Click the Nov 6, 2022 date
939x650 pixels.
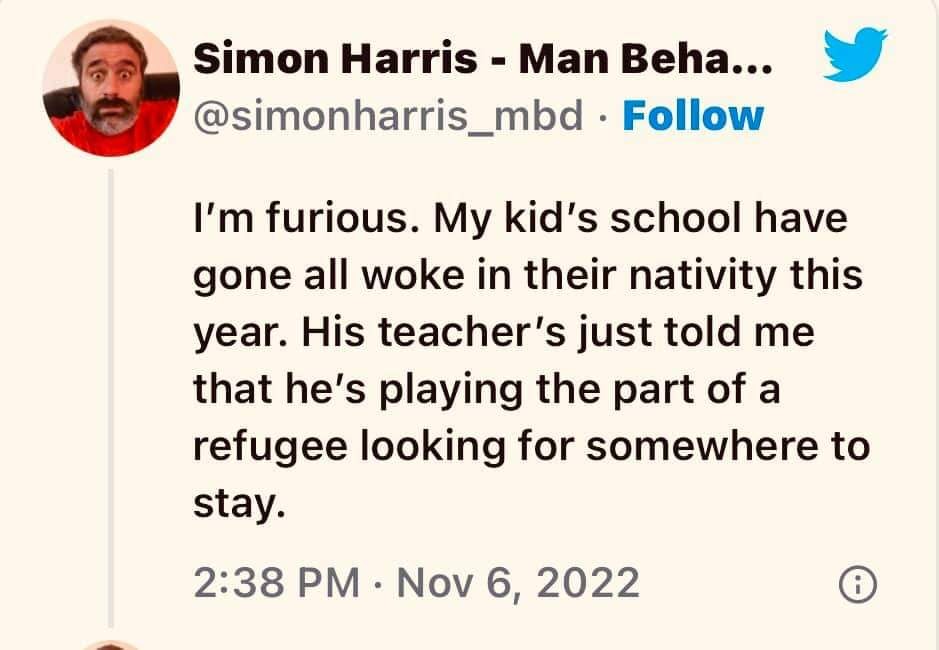[518, 582]
